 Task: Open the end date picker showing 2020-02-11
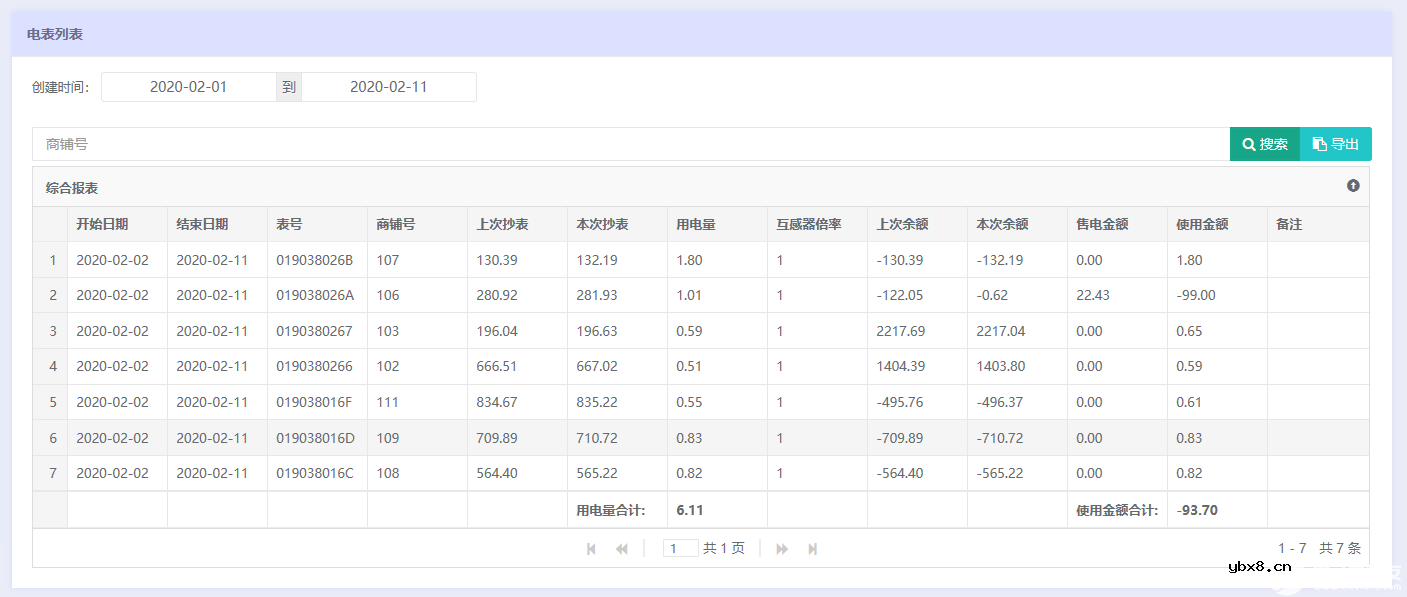[x=388, y=87]
